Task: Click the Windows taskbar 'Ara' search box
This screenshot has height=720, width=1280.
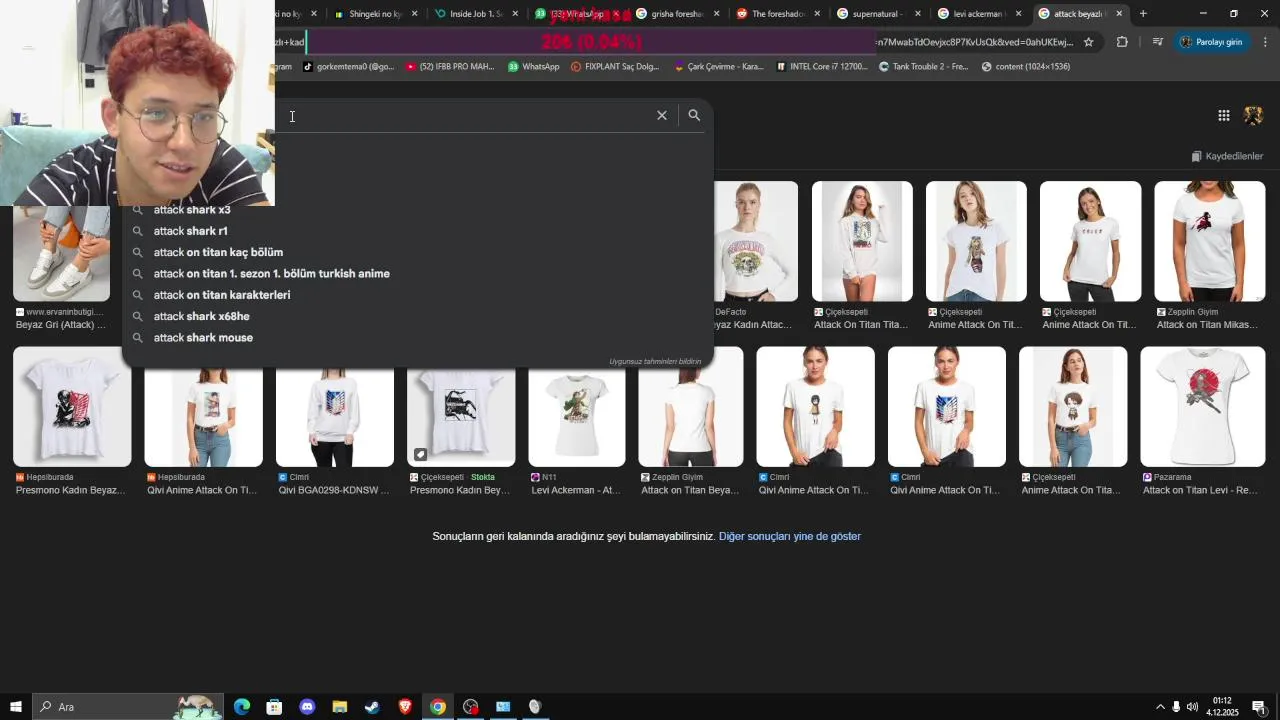Action: tap(127, 707)
